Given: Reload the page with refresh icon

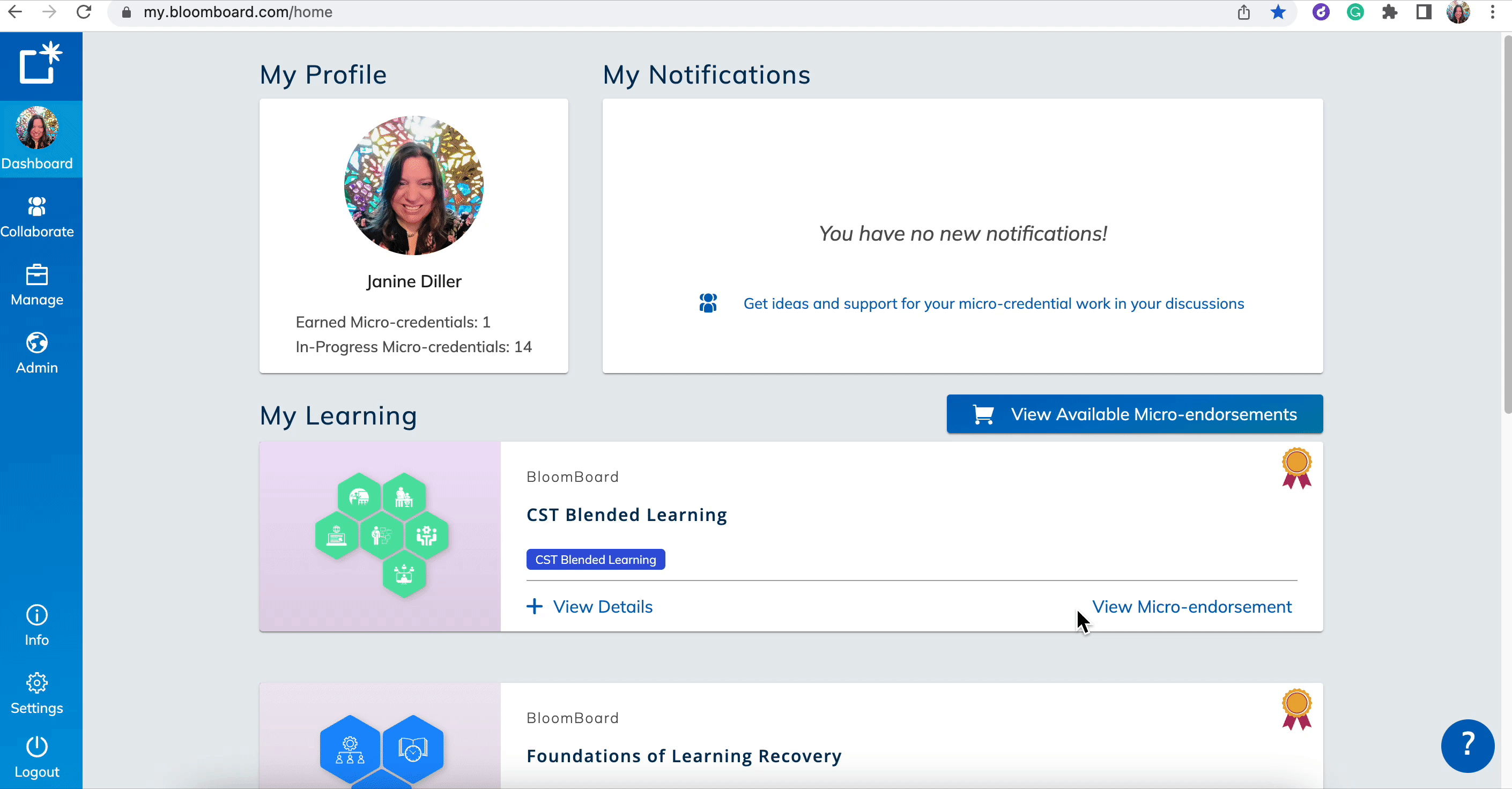Looking at the screenshot, I should [84, 12].
